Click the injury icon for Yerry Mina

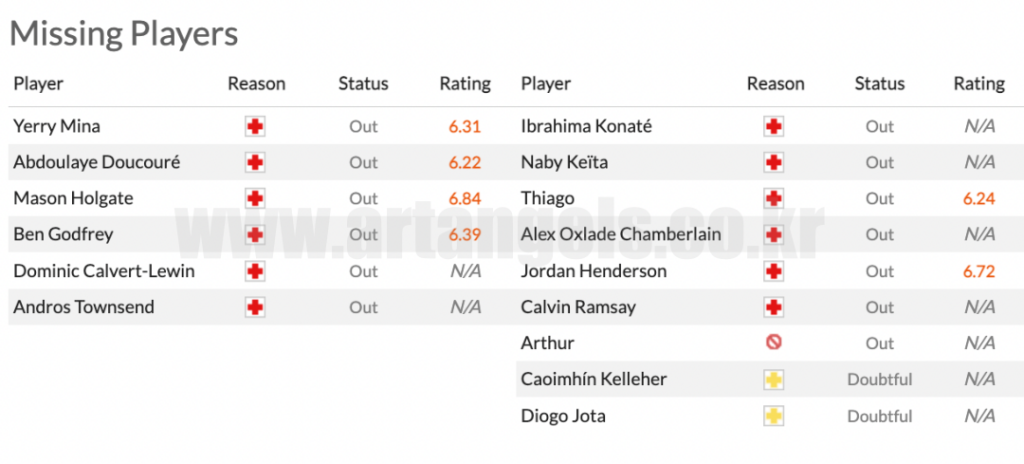click(255, 127)
